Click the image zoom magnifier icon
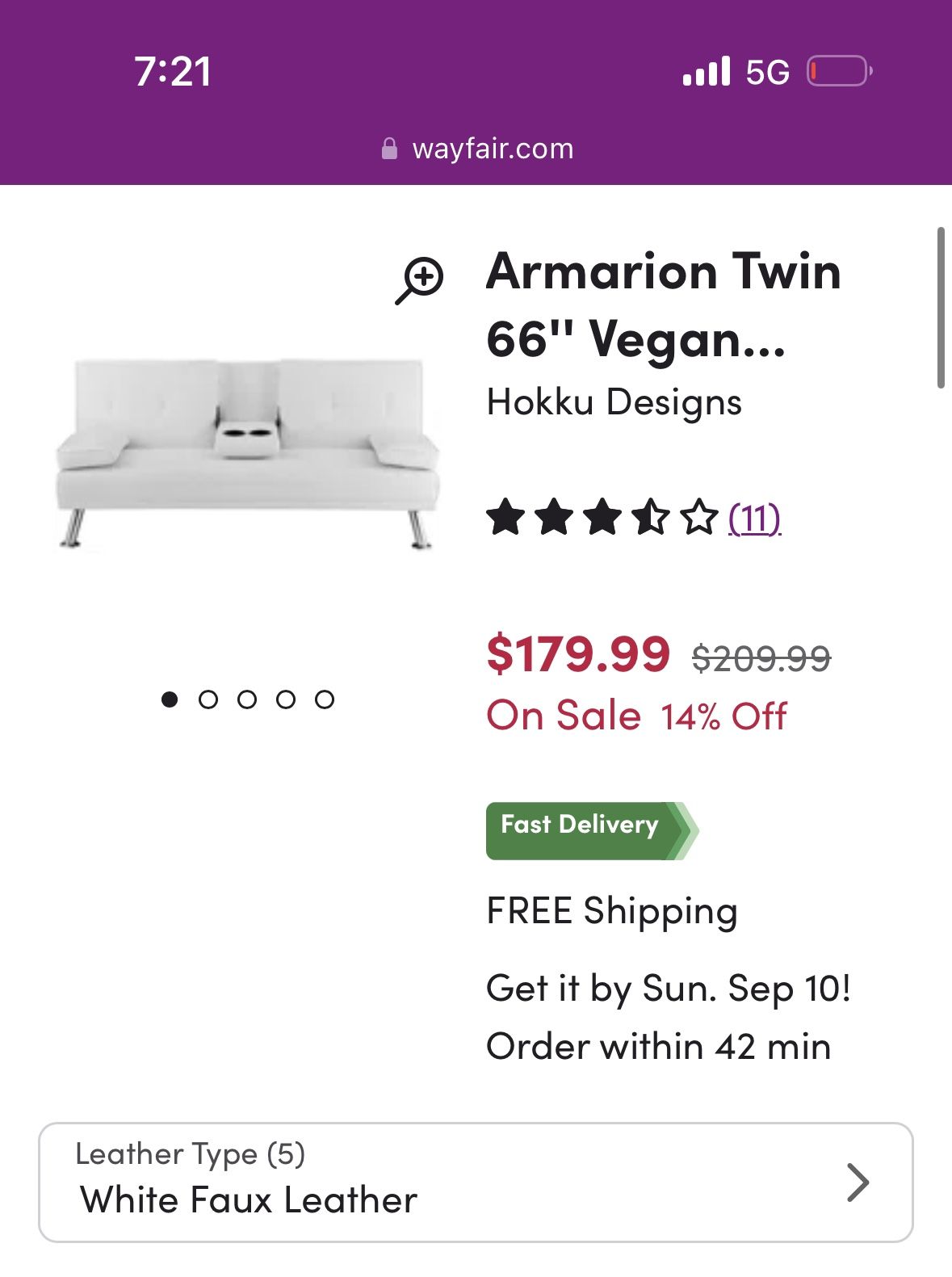952x1277 pixels. click(419, 278)
